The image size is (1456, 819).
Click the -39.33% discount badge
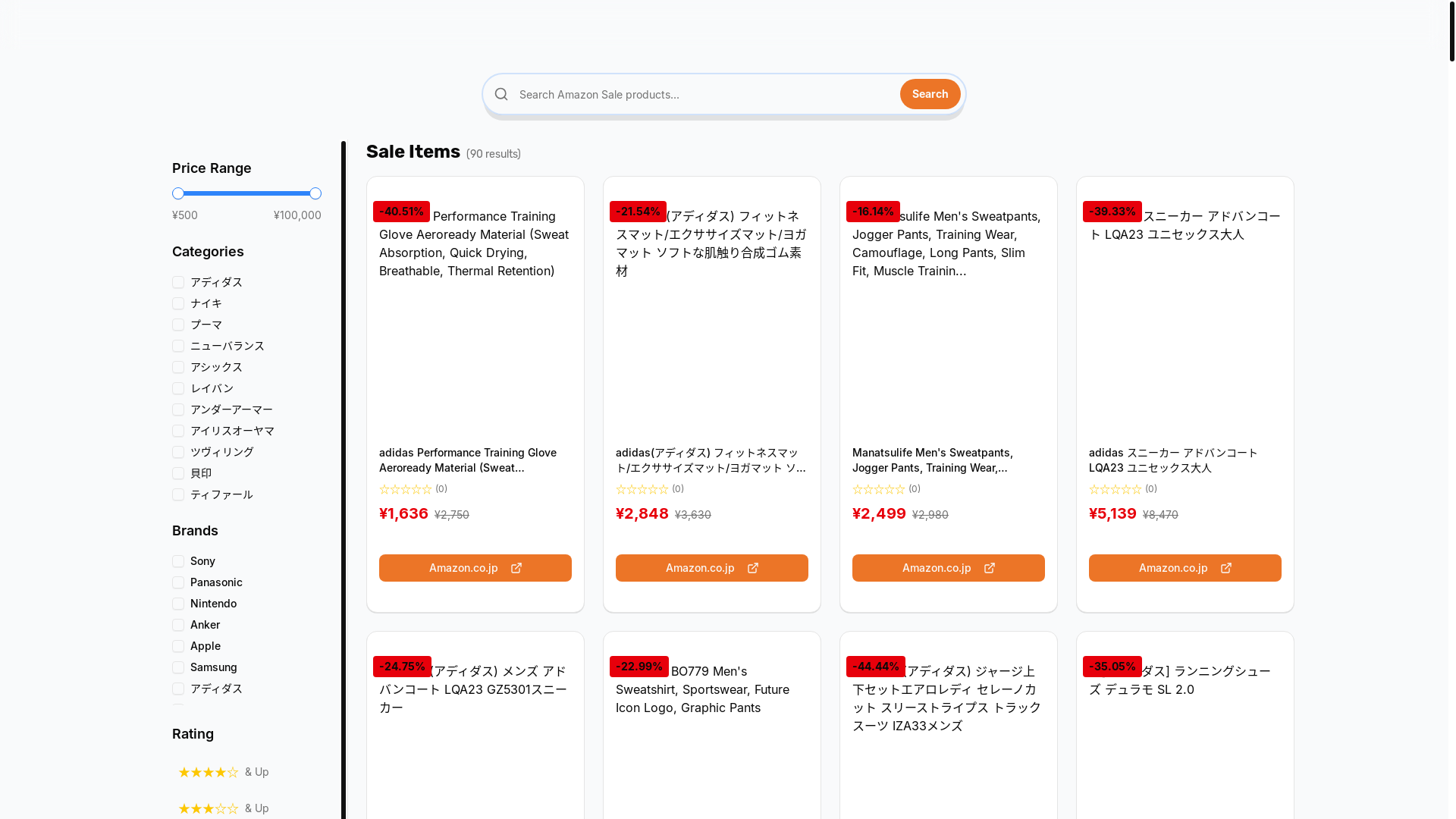coord(1112,212)
